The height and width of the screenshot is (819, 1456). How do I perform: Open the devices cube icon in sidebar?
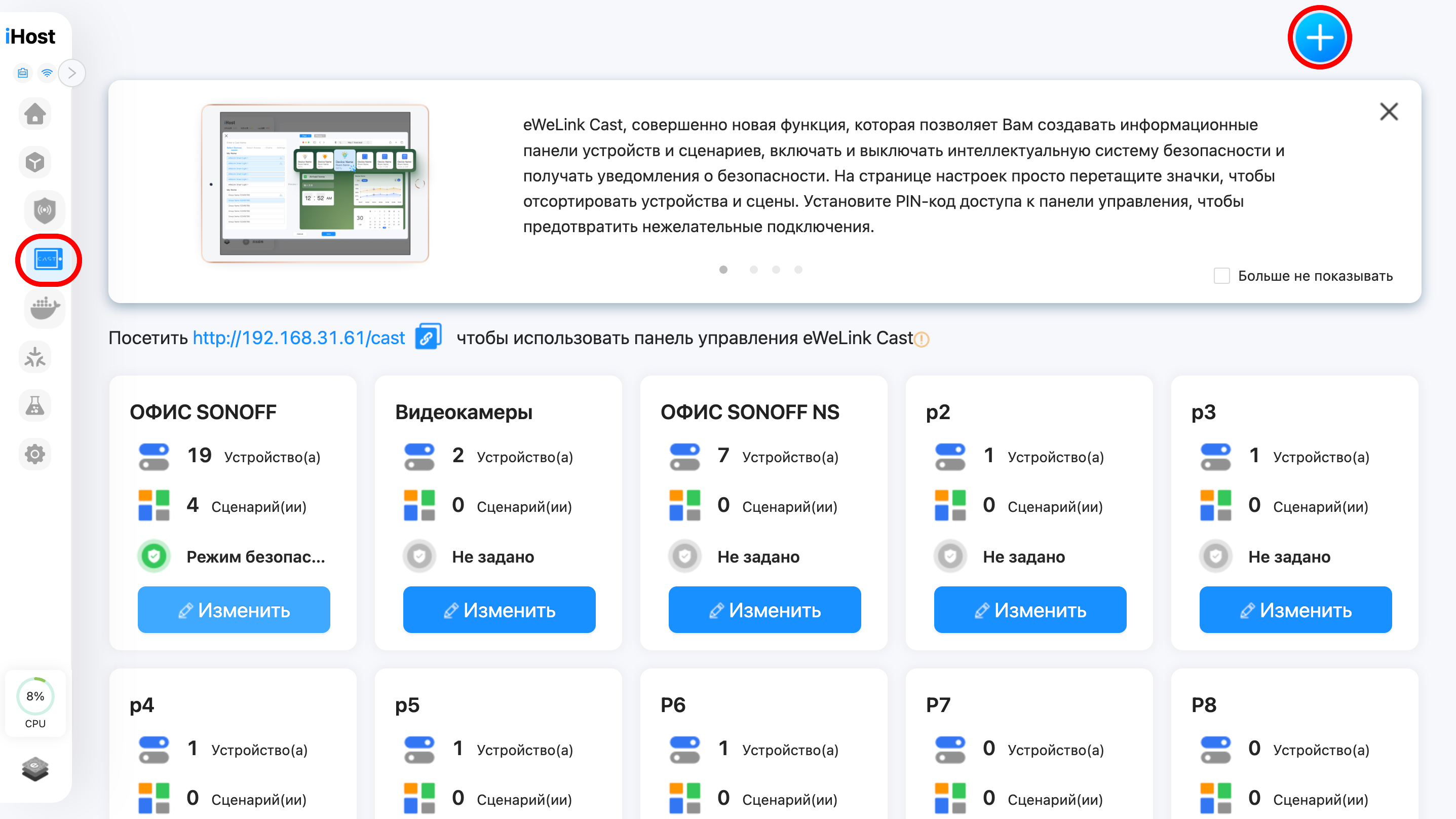point(35,162)
